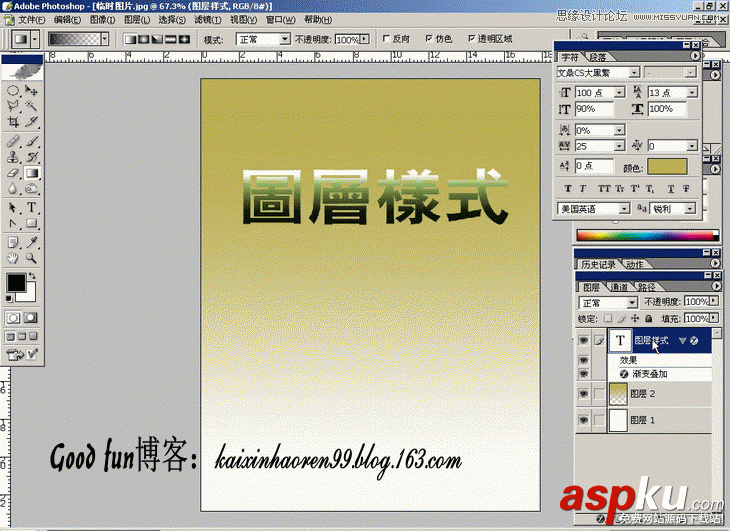Screen dimensions: 730x531
Task: Open the 滤镜(T) menu
Action: click(x=208, y=20)
